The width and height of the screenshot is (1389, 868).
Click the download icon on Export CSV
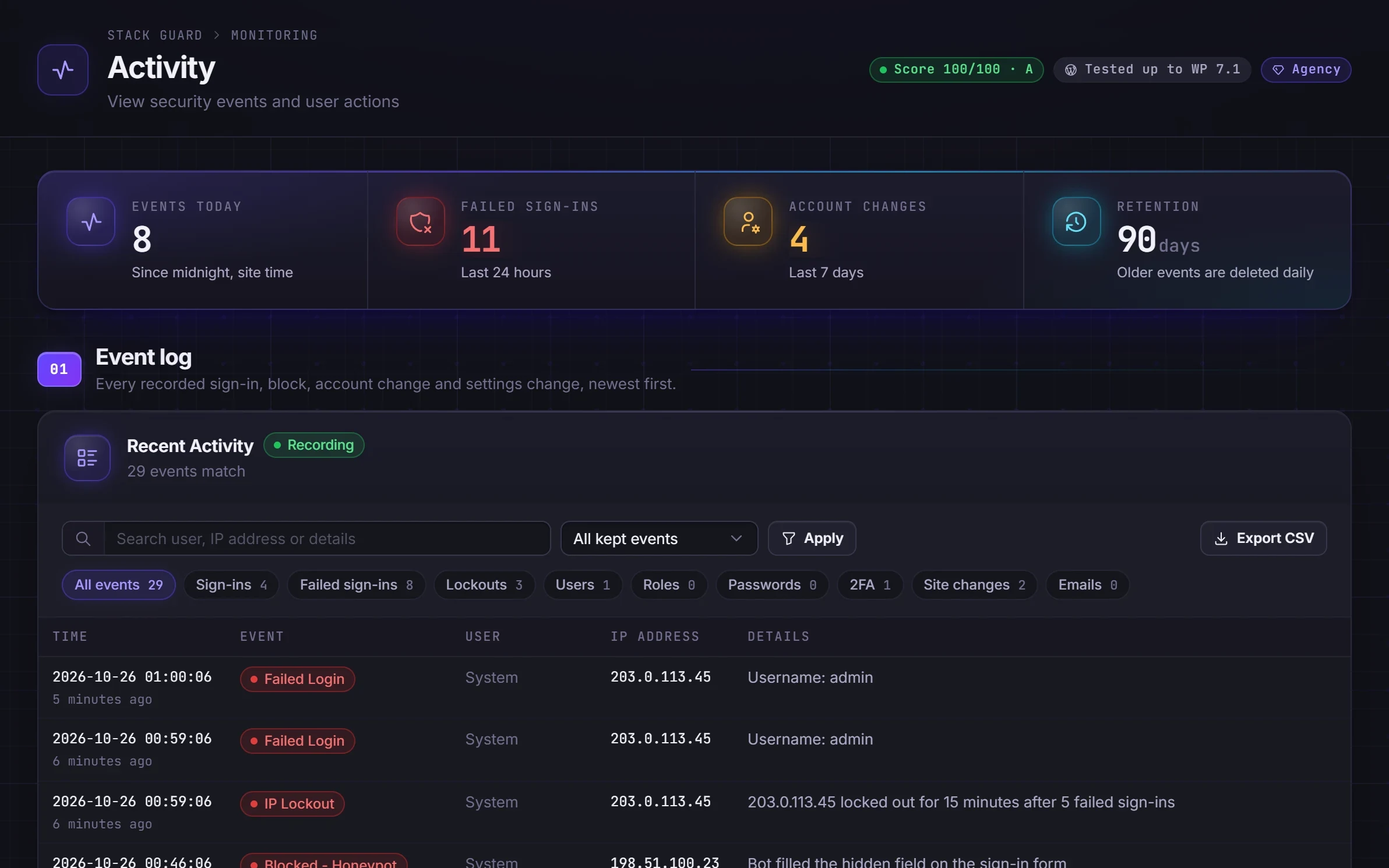point(1221,539)
